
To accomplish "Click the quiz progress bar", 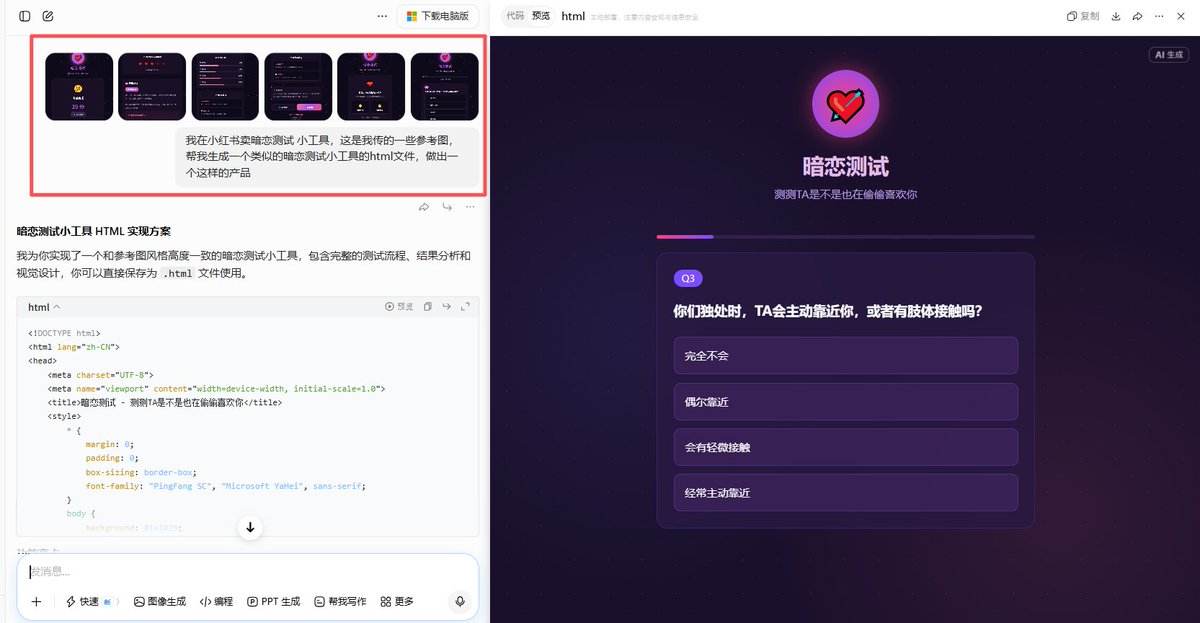I will click(x=845, y=237).
